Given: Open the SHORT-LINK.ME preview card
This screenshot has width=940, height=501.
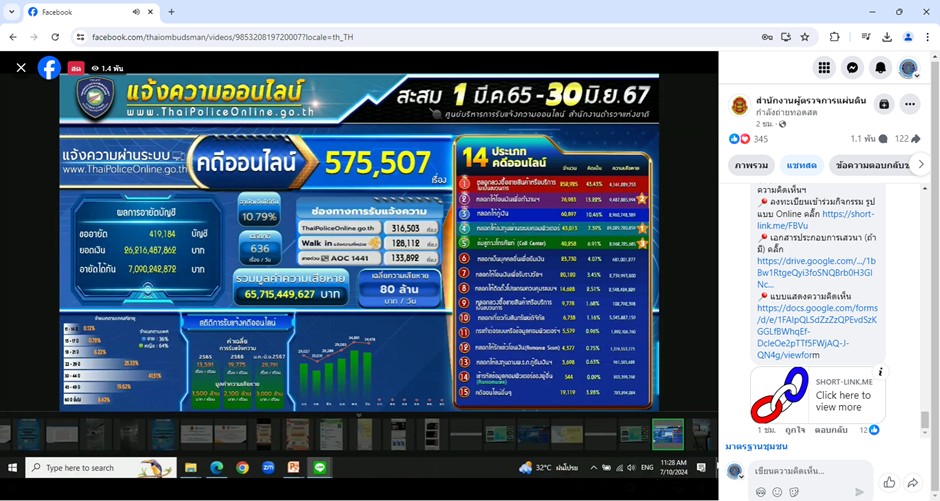Looking at the screenshot, I should click(818, 395).
